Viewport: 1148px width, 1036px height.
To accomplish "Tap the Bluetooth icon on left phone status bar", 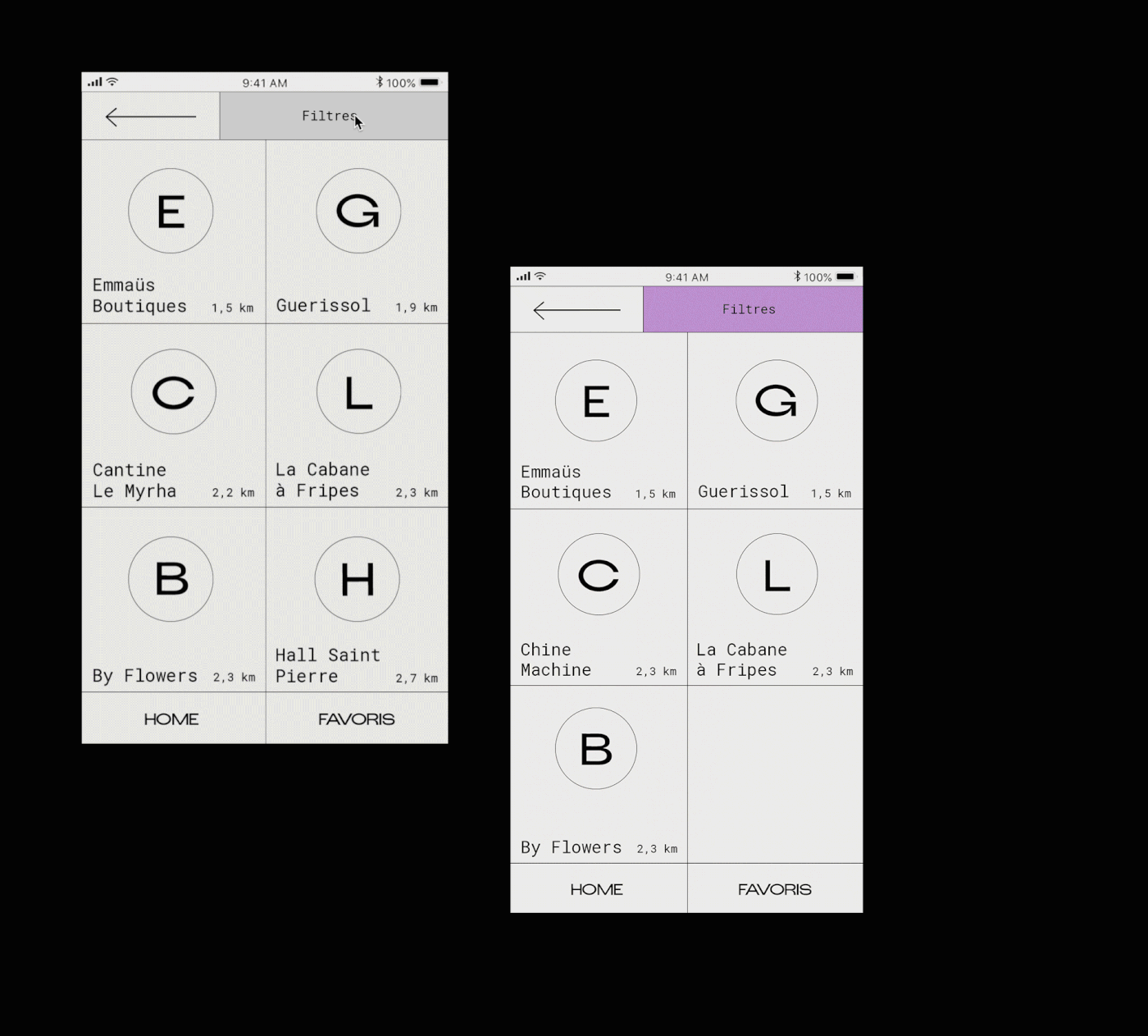I will [x=379, y=82].
